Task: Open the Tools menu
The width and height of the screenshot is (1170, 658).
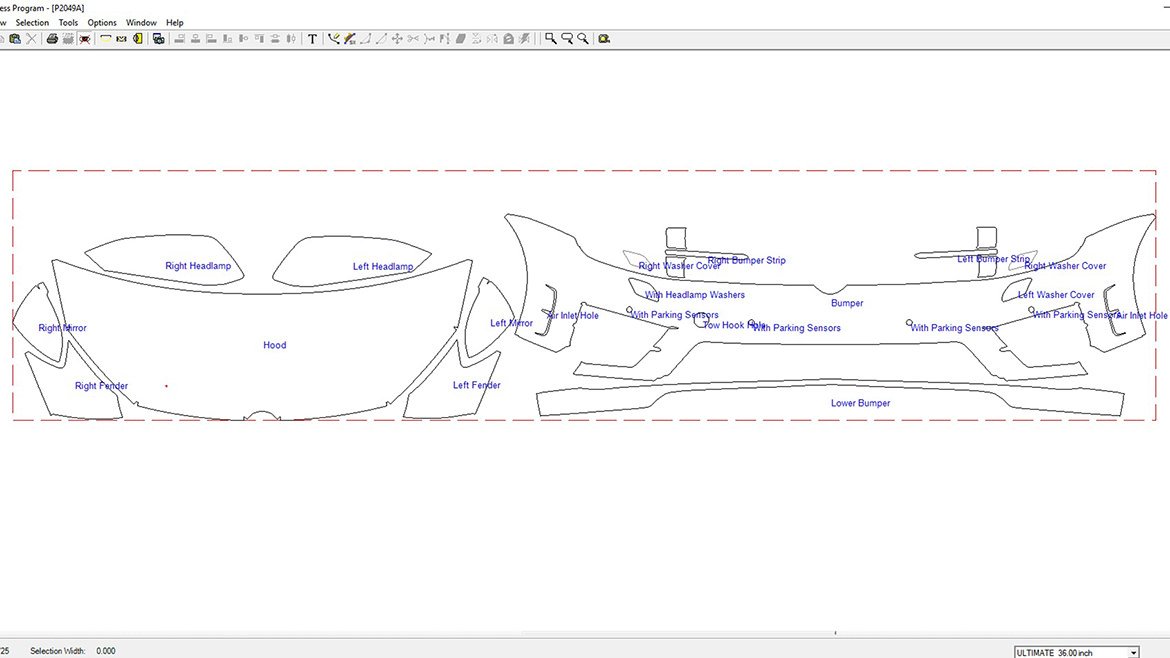Action: [68, 22]
